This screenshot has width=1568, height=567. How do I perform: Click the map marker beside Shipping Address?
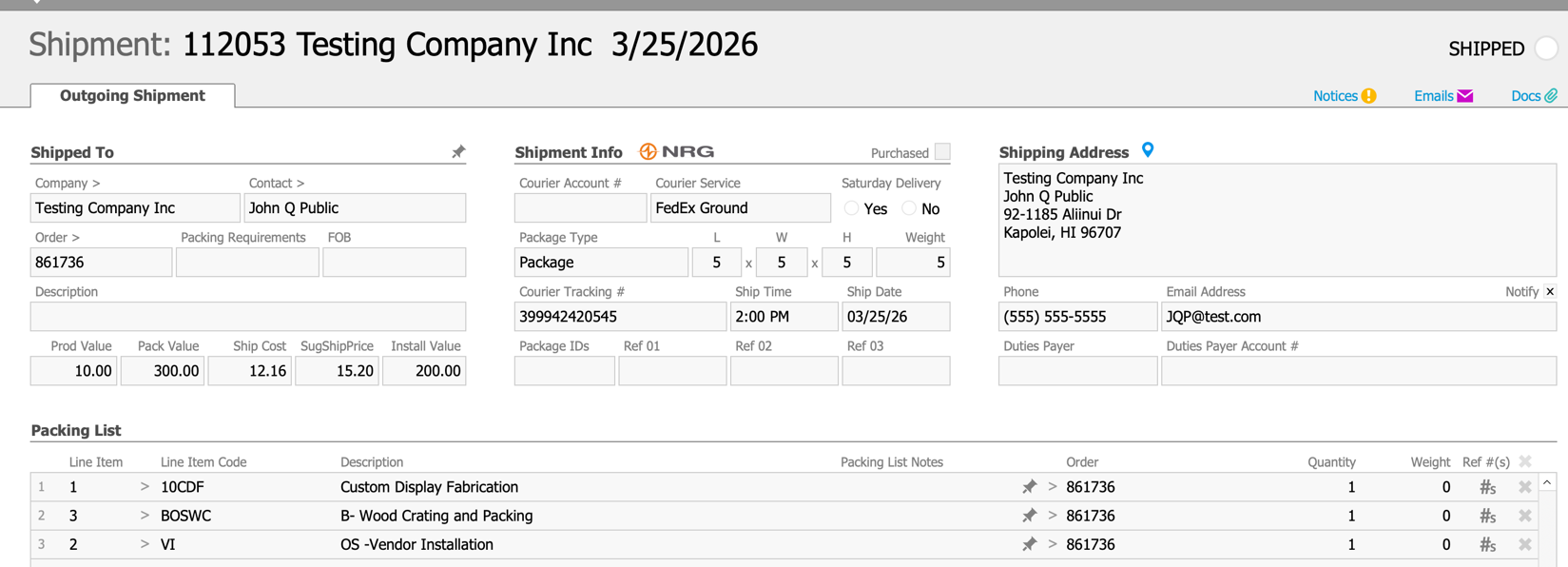pos(1148,150)
